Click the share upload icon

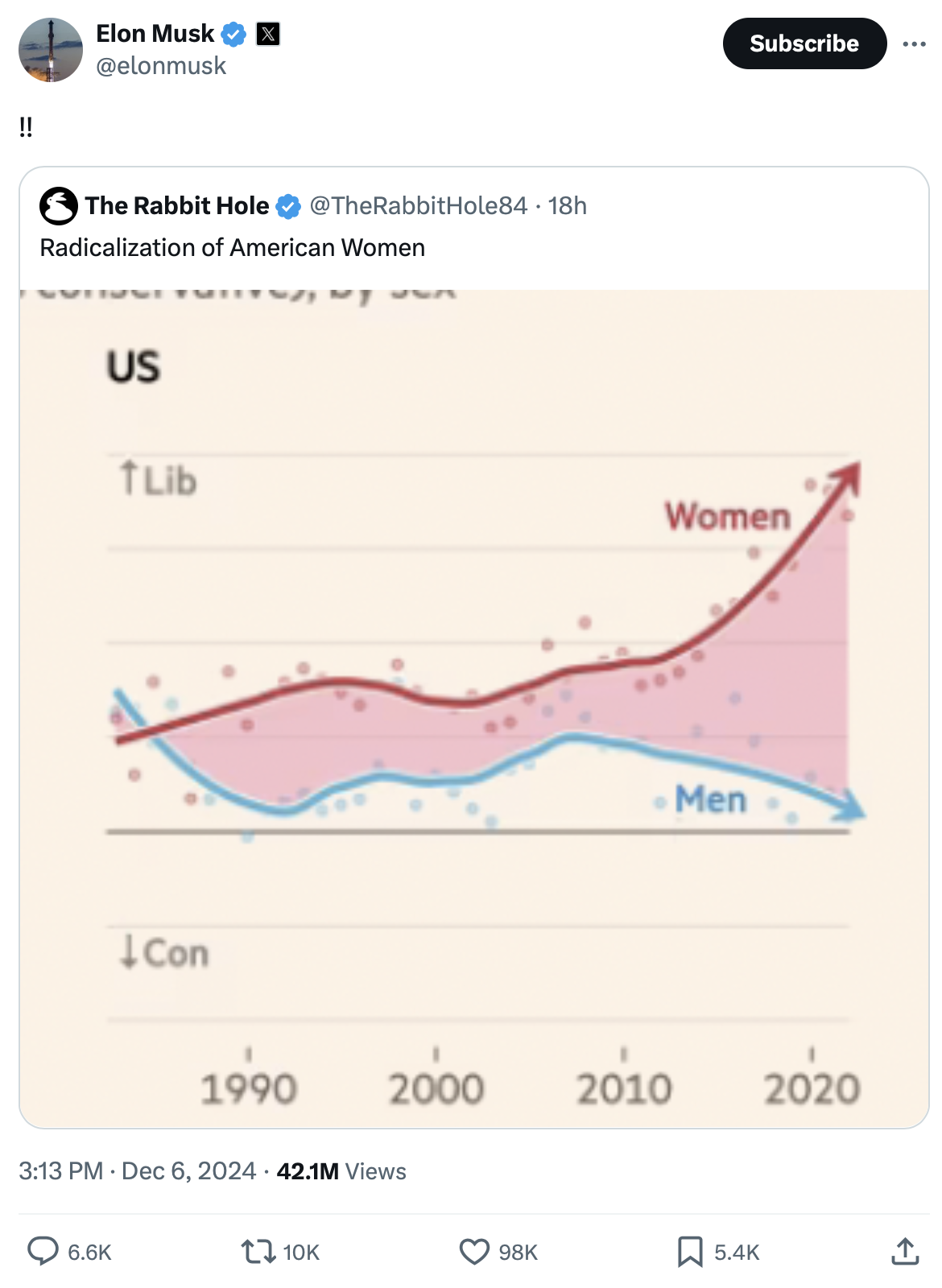coord(905,1251)
